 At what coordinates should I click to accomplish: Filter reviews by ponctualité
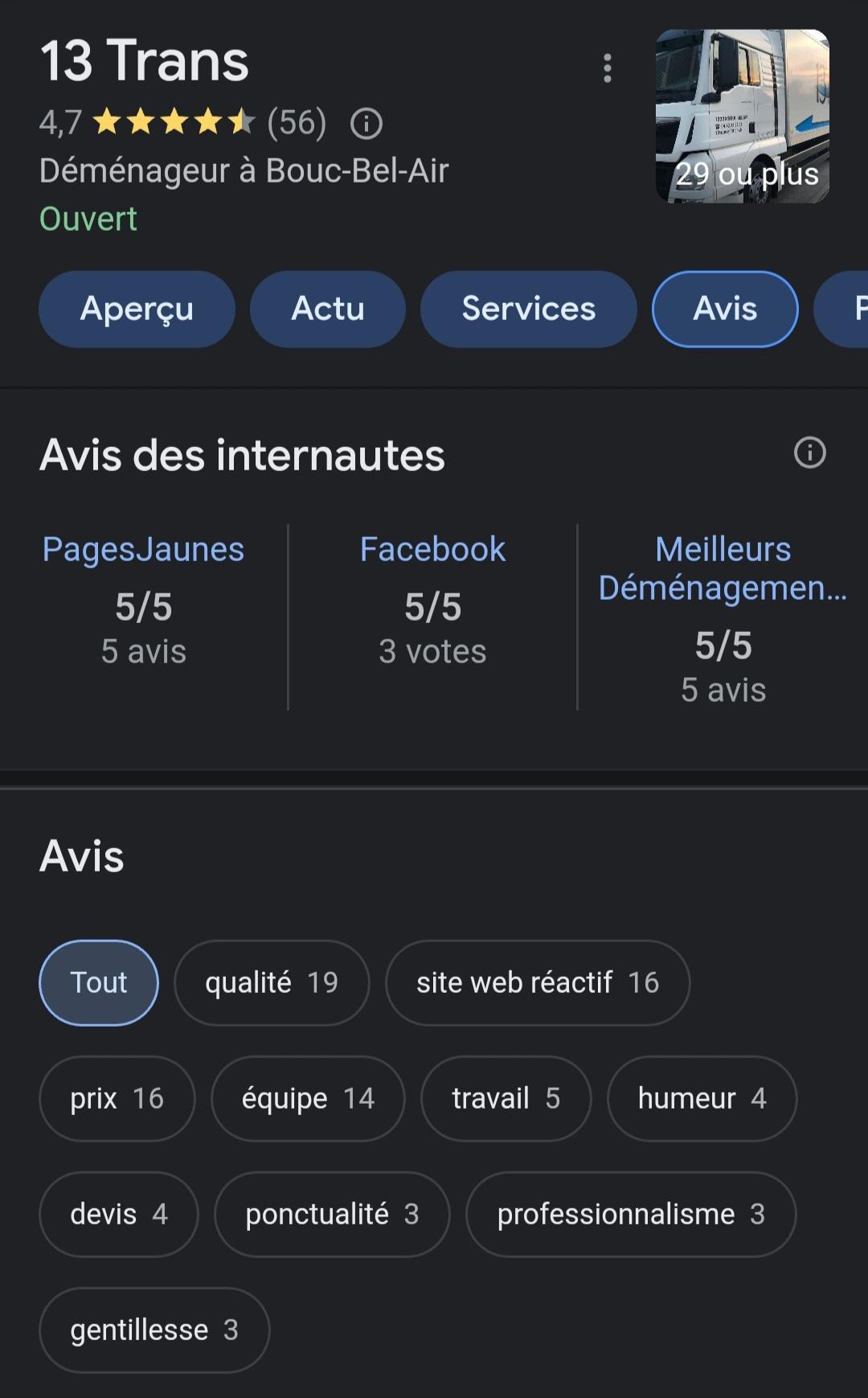click(x=332, y=1214)
